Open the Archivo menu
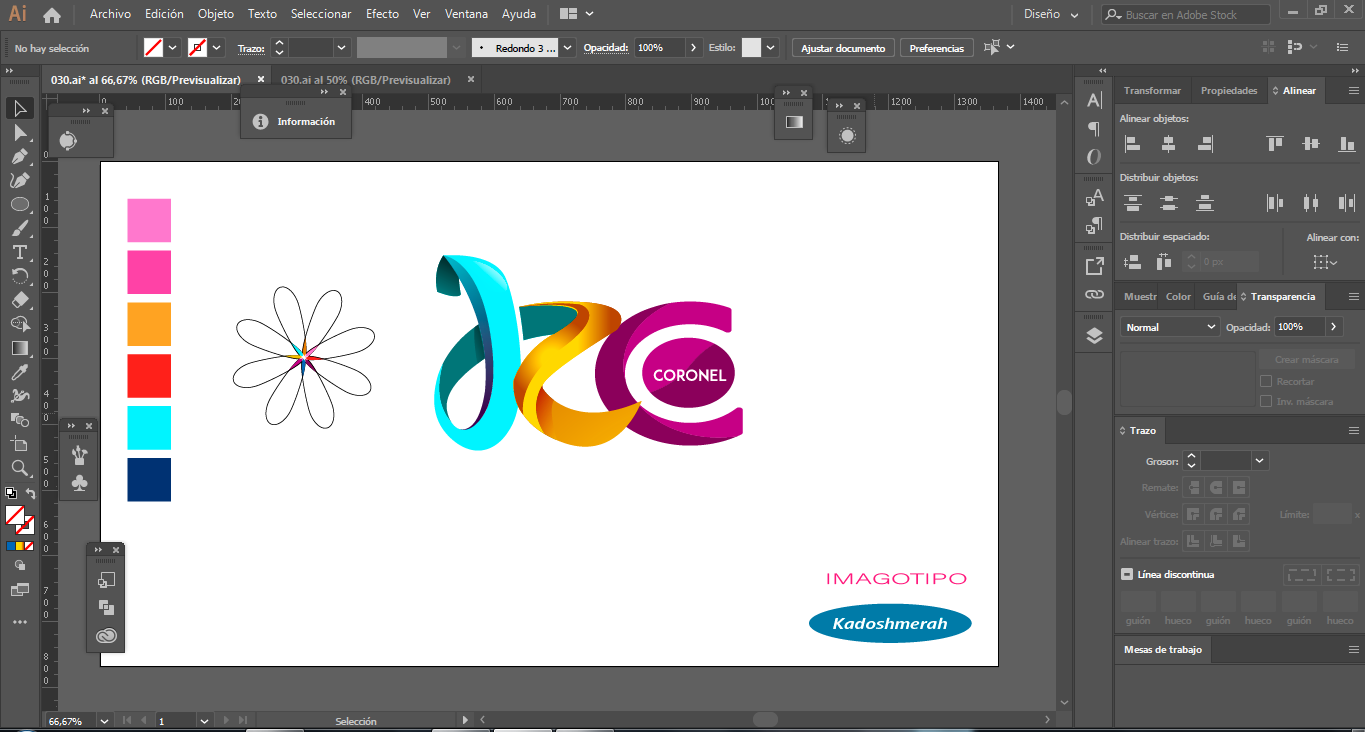The height and width of the screenshot is (732, 1365). (x=110, y=14)
